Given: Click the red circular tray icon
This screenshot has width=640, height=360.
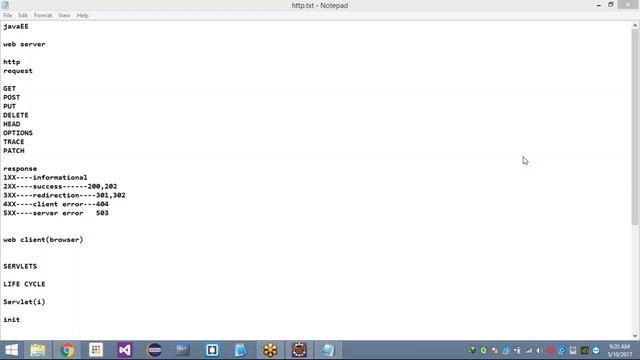Looking at the screenshot, I should pyautogui.click(x=551, y=351).
